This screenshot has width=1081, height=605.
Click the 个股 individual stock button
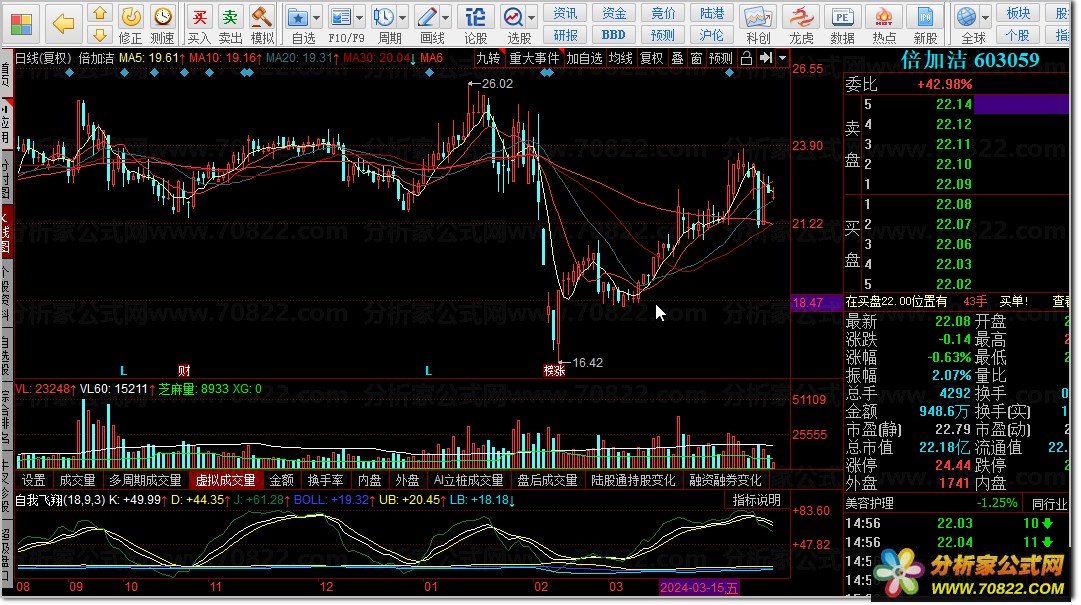pyautogui.click(x=1018, y=34)
